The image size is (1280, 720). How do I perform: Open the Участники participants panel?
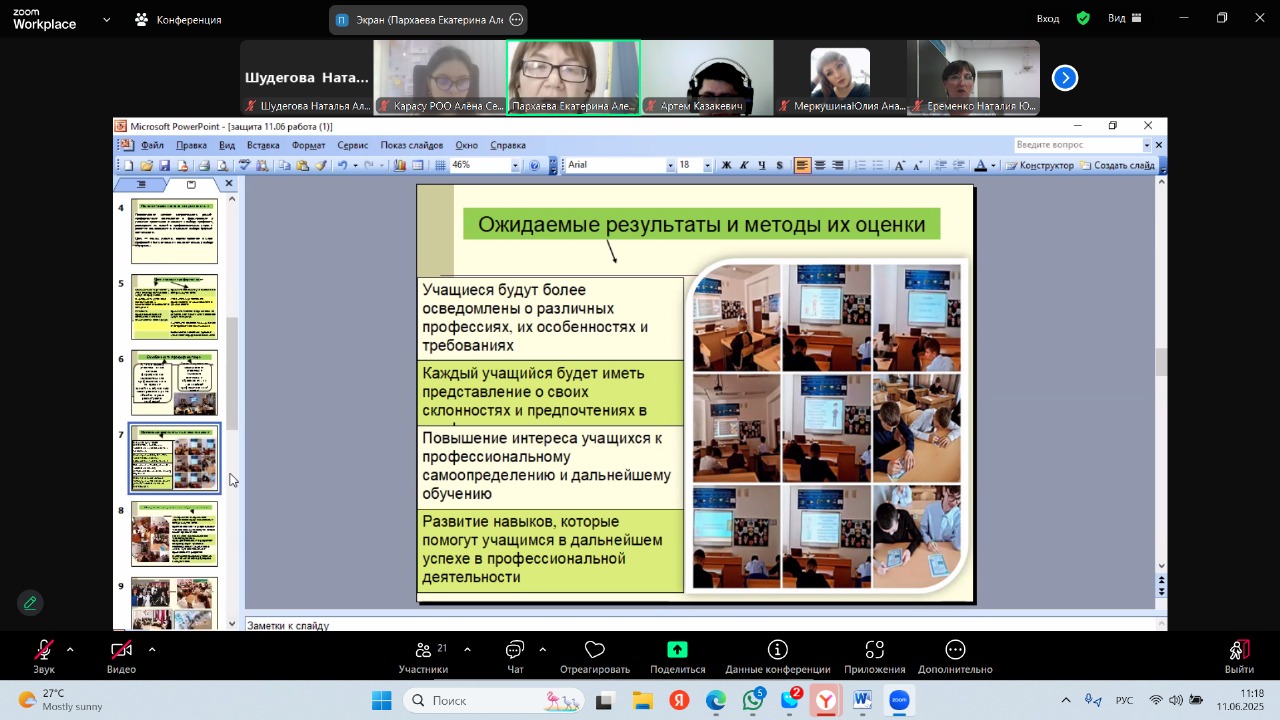[423, 655]
